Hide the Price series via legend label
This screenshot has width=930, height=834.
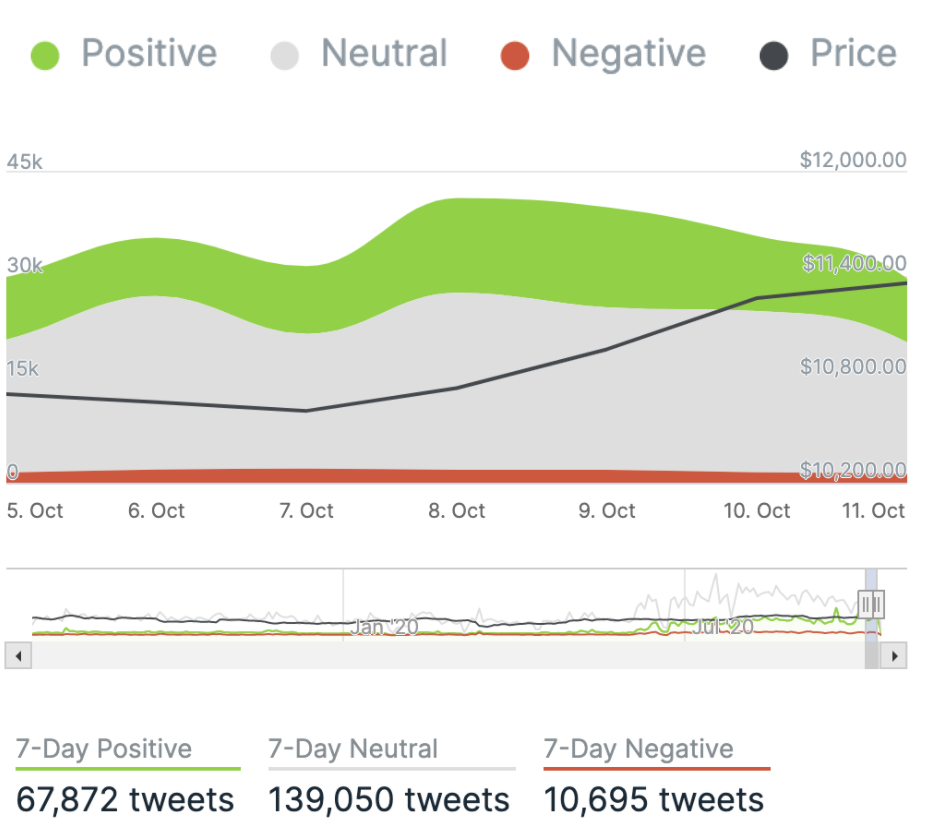[852, 54]
